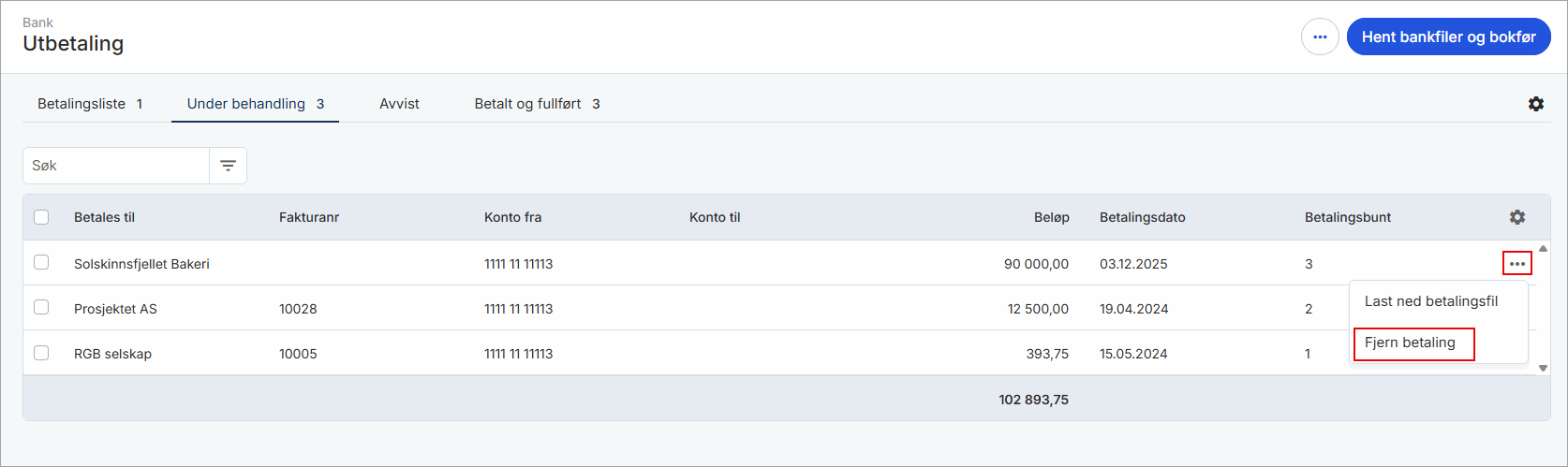Go to Betalt og fullført tab
Image resolution: width=1568 pixels, height=467 pixels.
click(x=537, y=104)
